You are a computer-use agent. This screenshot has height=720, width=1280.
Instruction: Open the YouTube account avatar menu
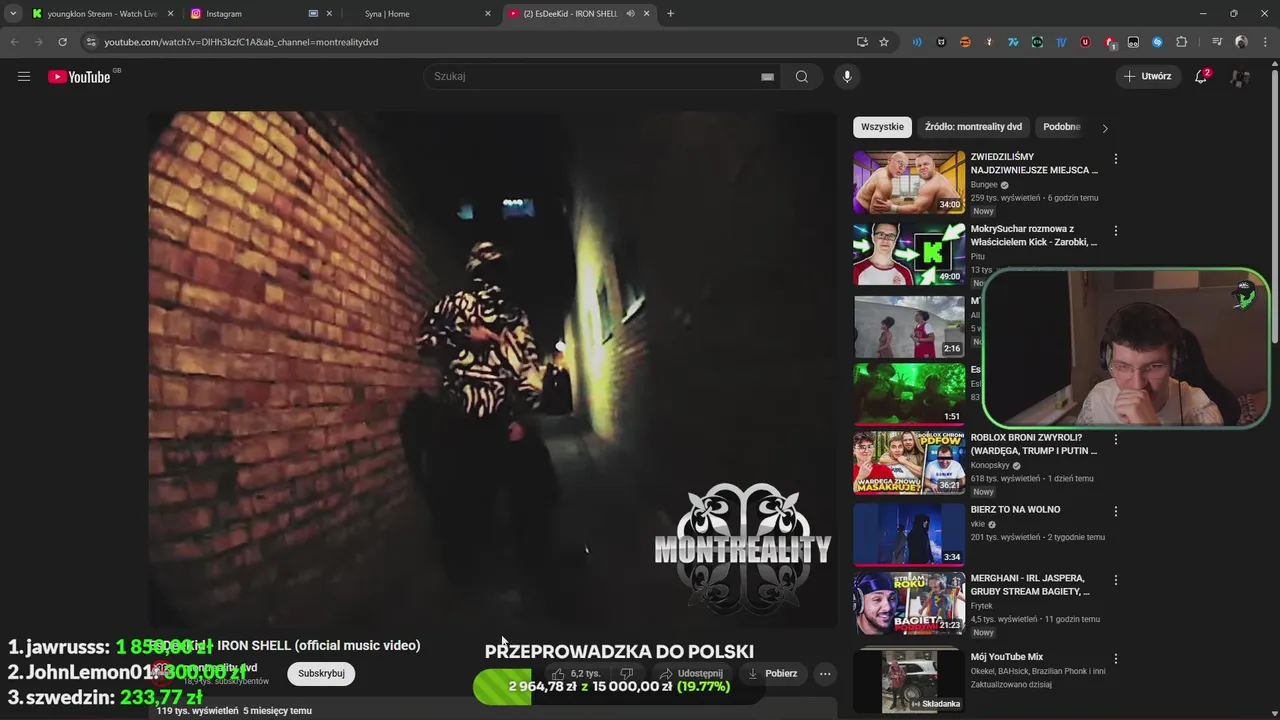tap(1240, 76)
